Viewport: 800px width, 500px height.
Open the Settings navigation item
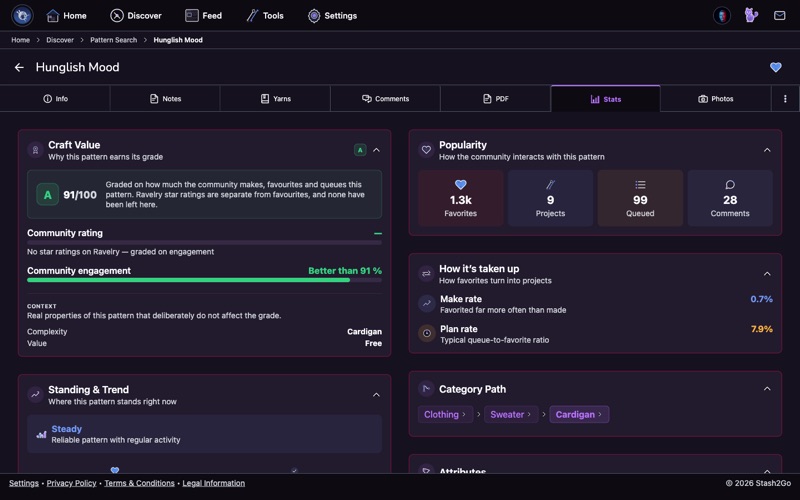pyautogui.click(x=332, y=16)
